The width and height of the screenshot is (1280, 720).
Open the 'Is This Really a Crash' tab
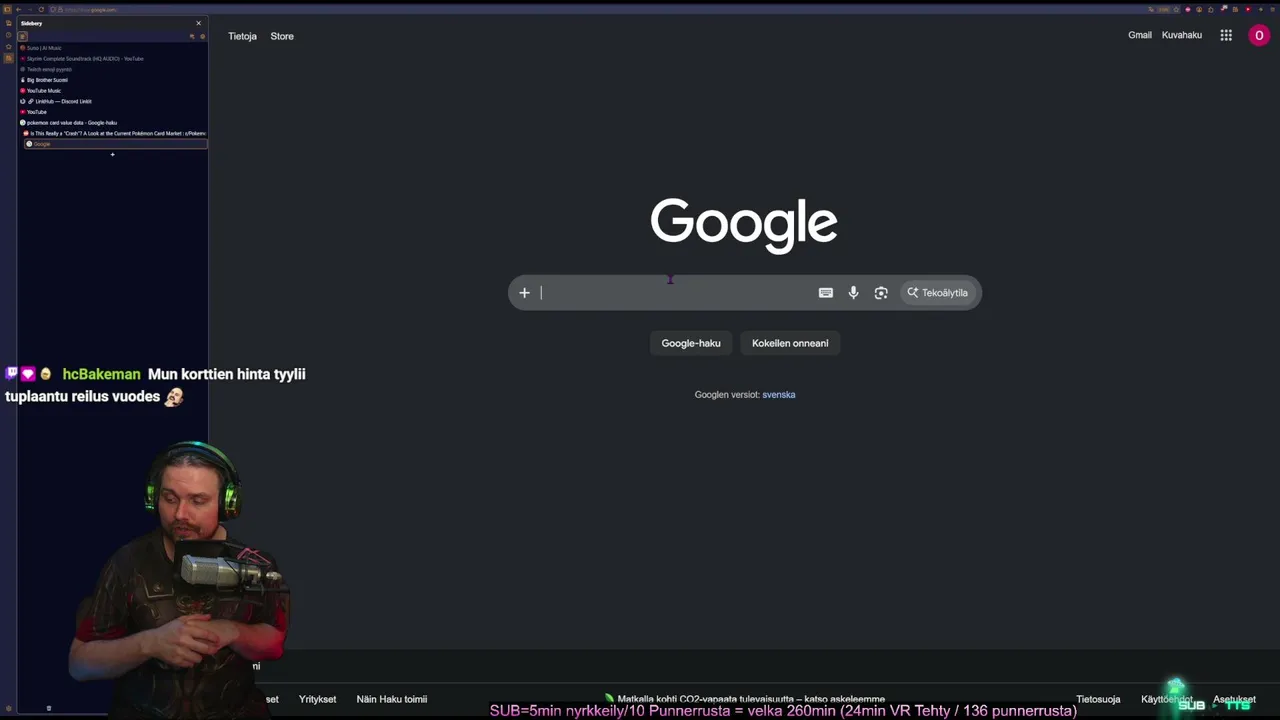pyautogui.click(x=115, y=133)
